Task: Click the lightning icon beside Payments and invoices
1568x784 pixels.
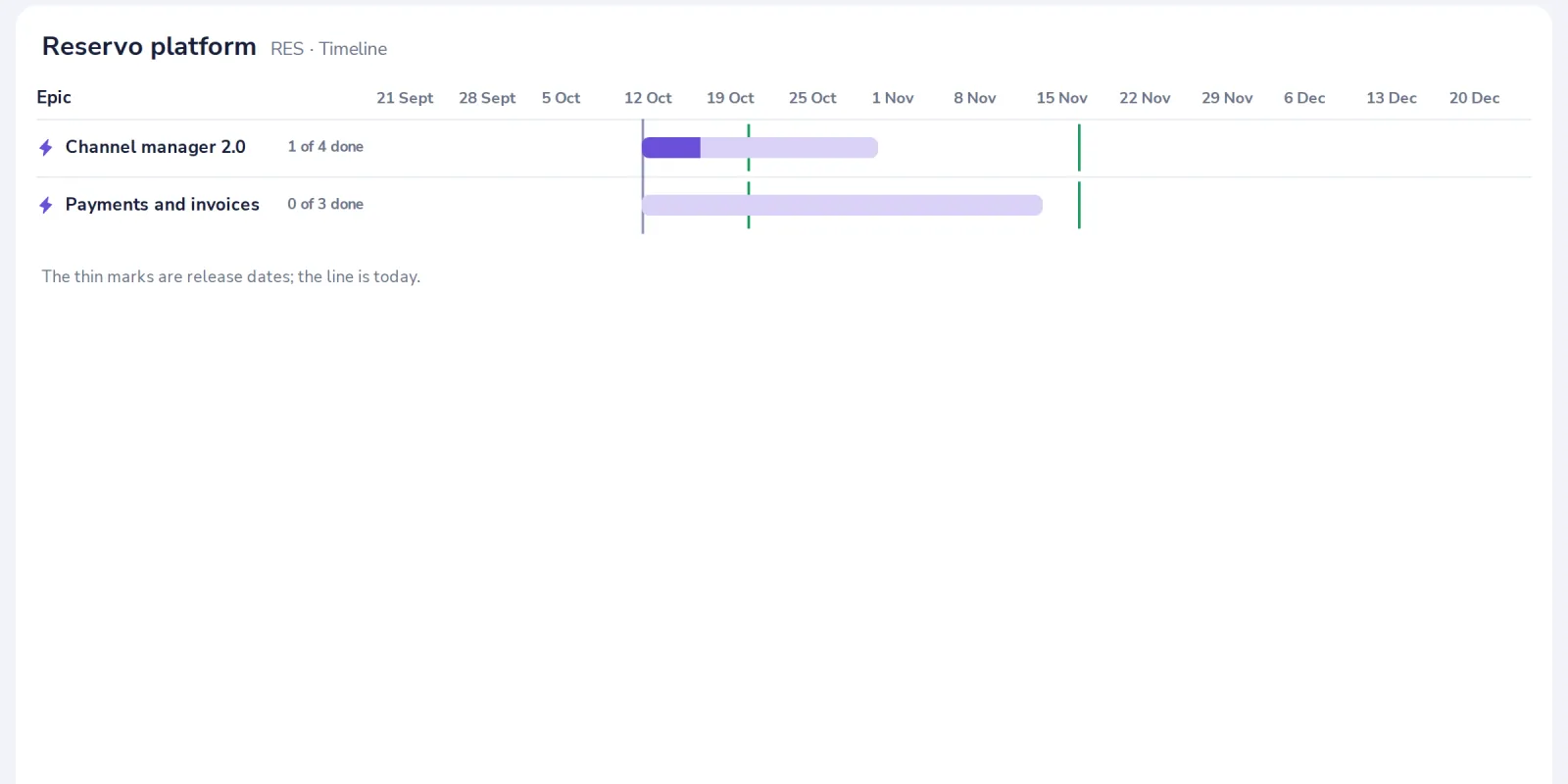Action: (x=45, y=205)
